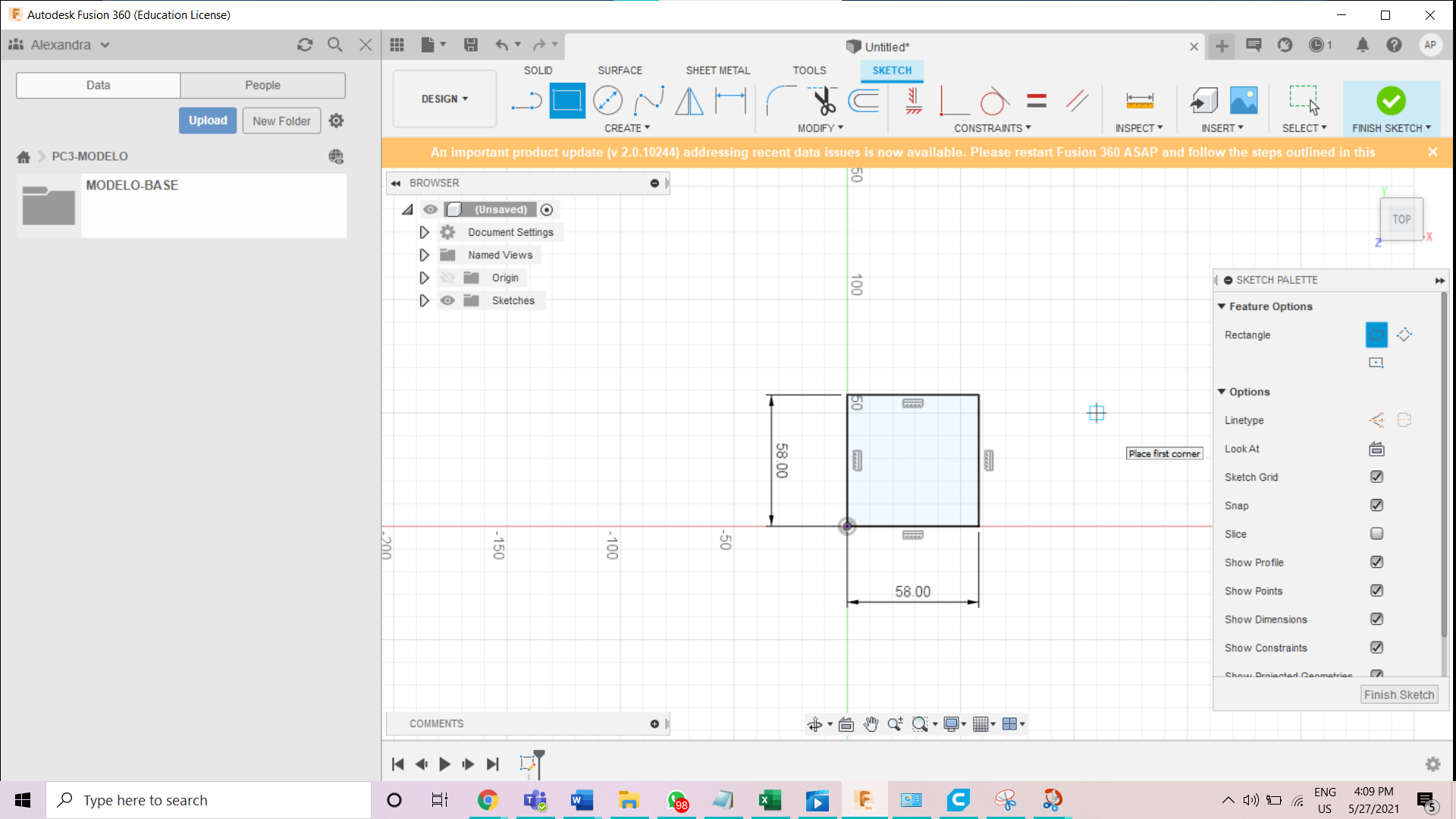Viewport: 1456px width, 819px height.
Task: Select the Spline sketch tool
Action: tap(648, 100)
